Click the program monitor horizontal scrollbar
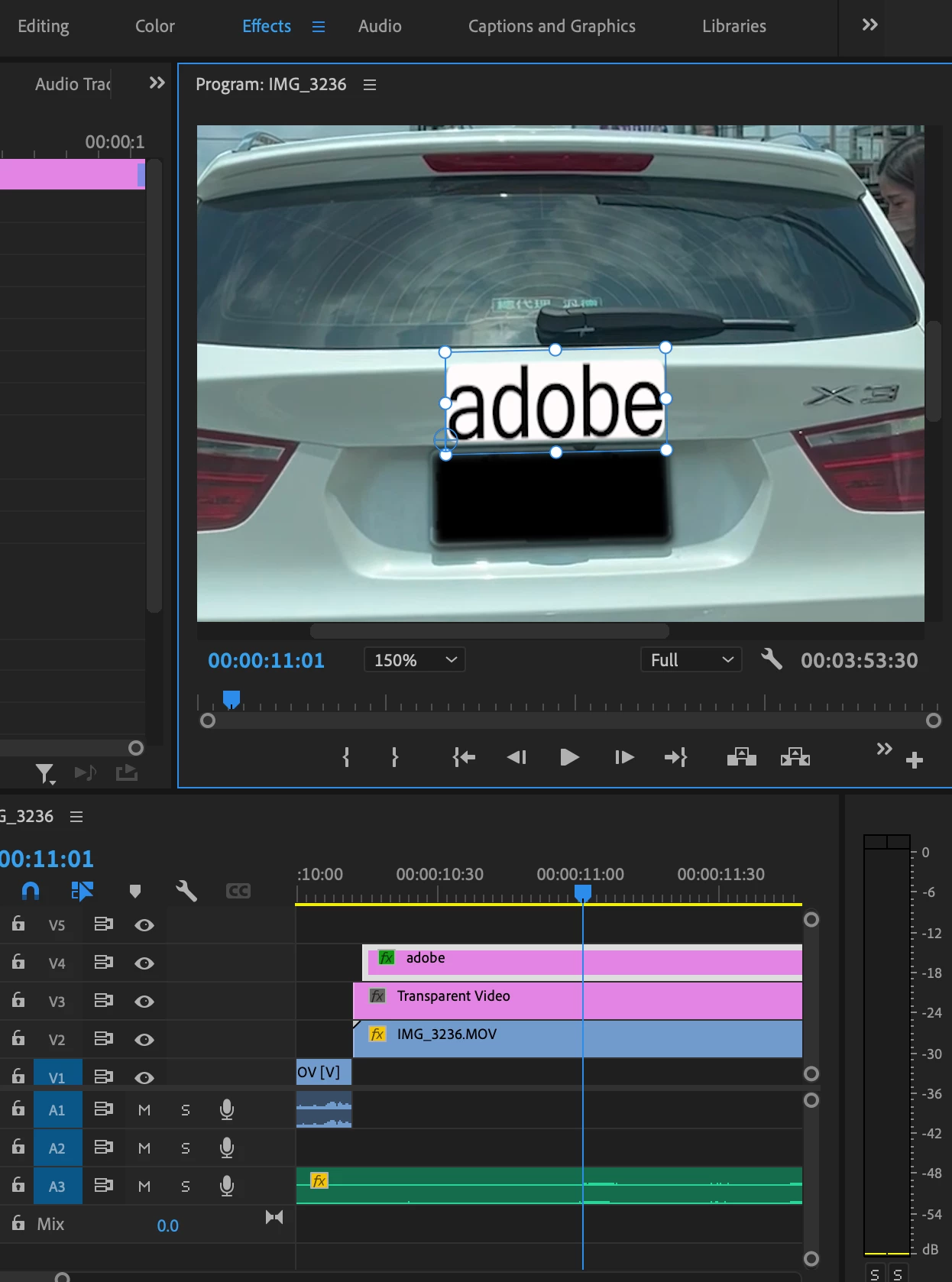The height and width of the screenshot is (1282, 952). click(x=490, y=631)
